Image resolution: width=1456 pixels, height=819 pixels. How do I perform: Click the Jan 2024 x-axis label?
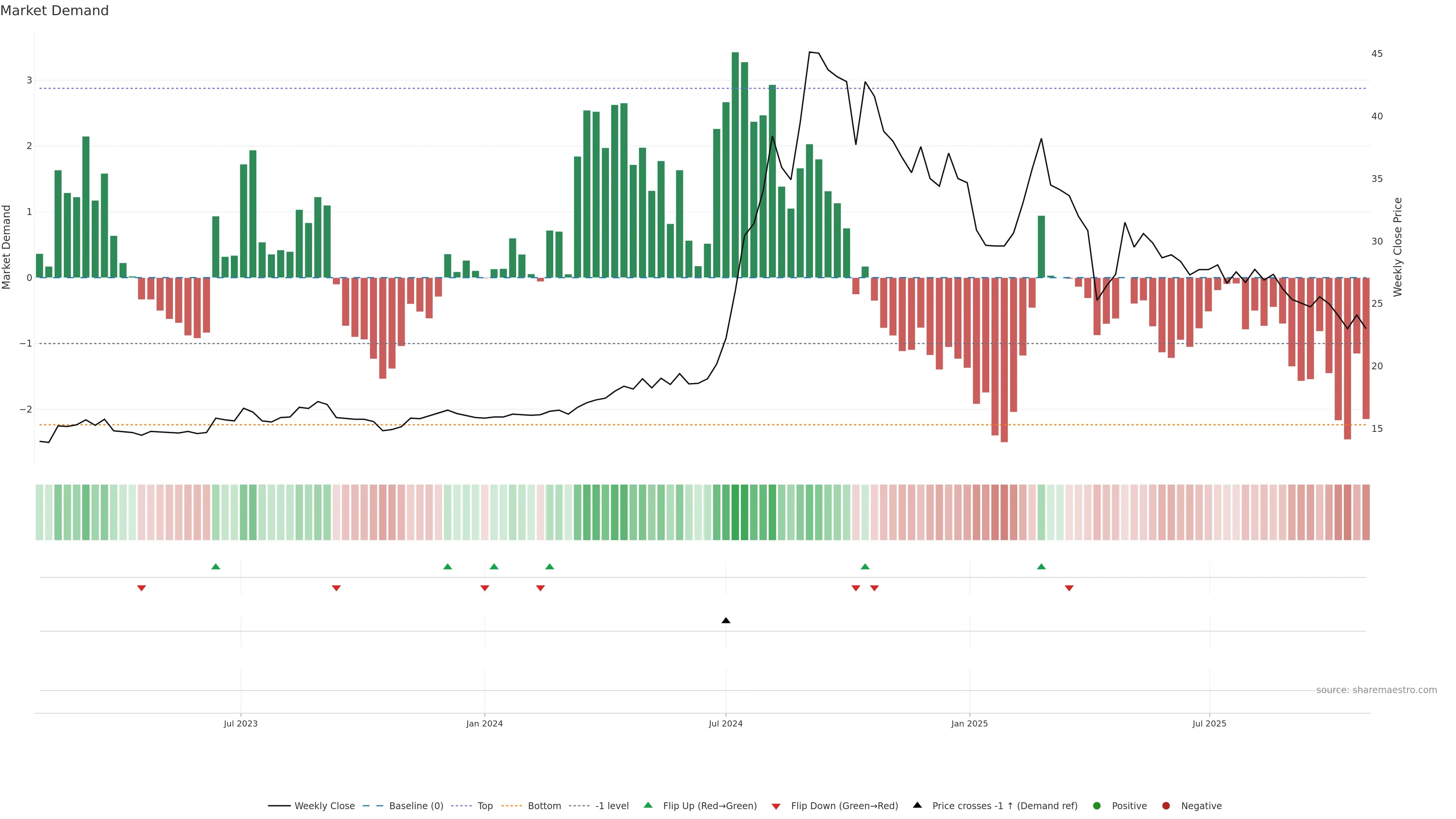[x=484, y=723]
